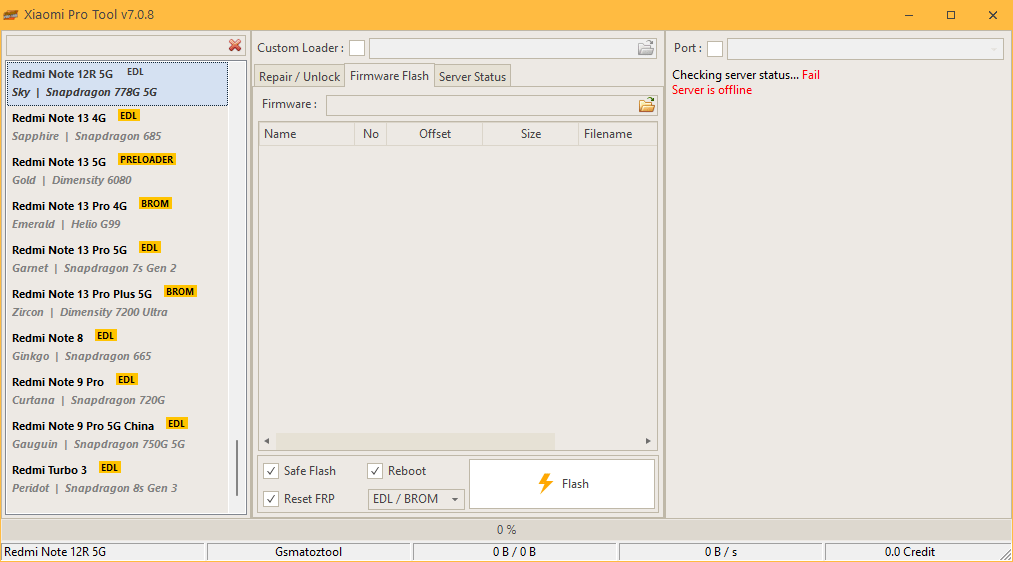Choose Redmi Turbo 3 from device list

pyautogui.click(x=118, y=478)
